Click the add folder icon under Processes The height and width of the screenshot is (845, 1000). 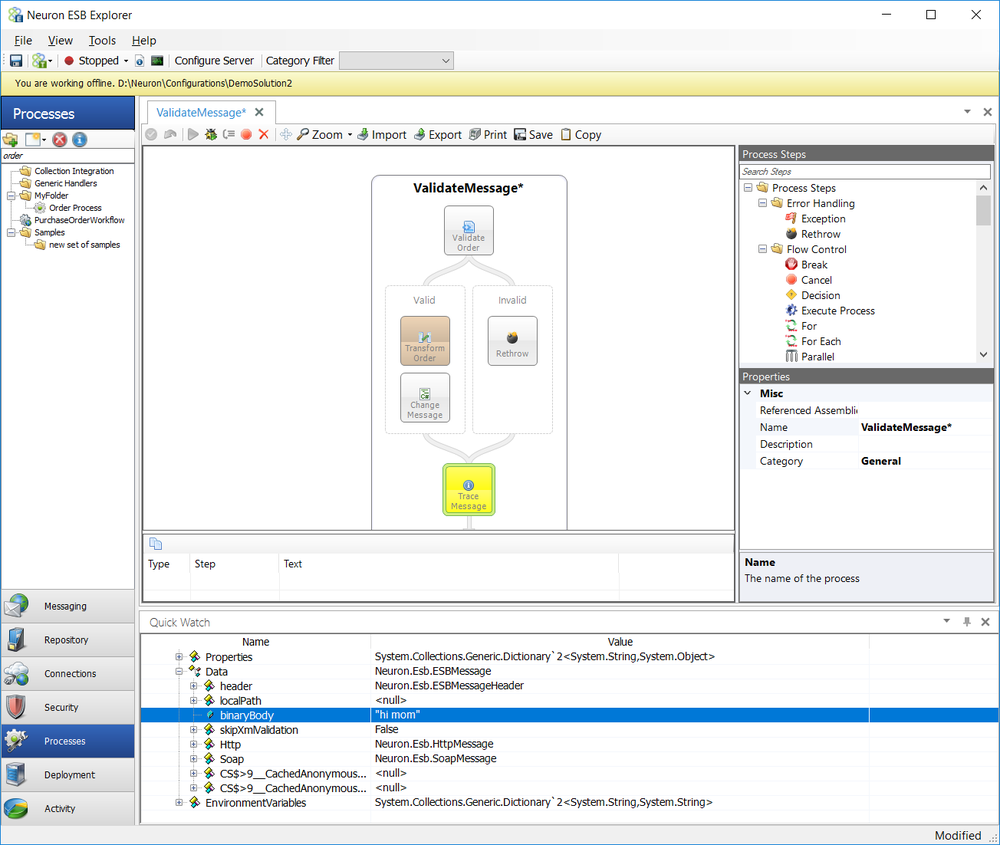point(11,140)
